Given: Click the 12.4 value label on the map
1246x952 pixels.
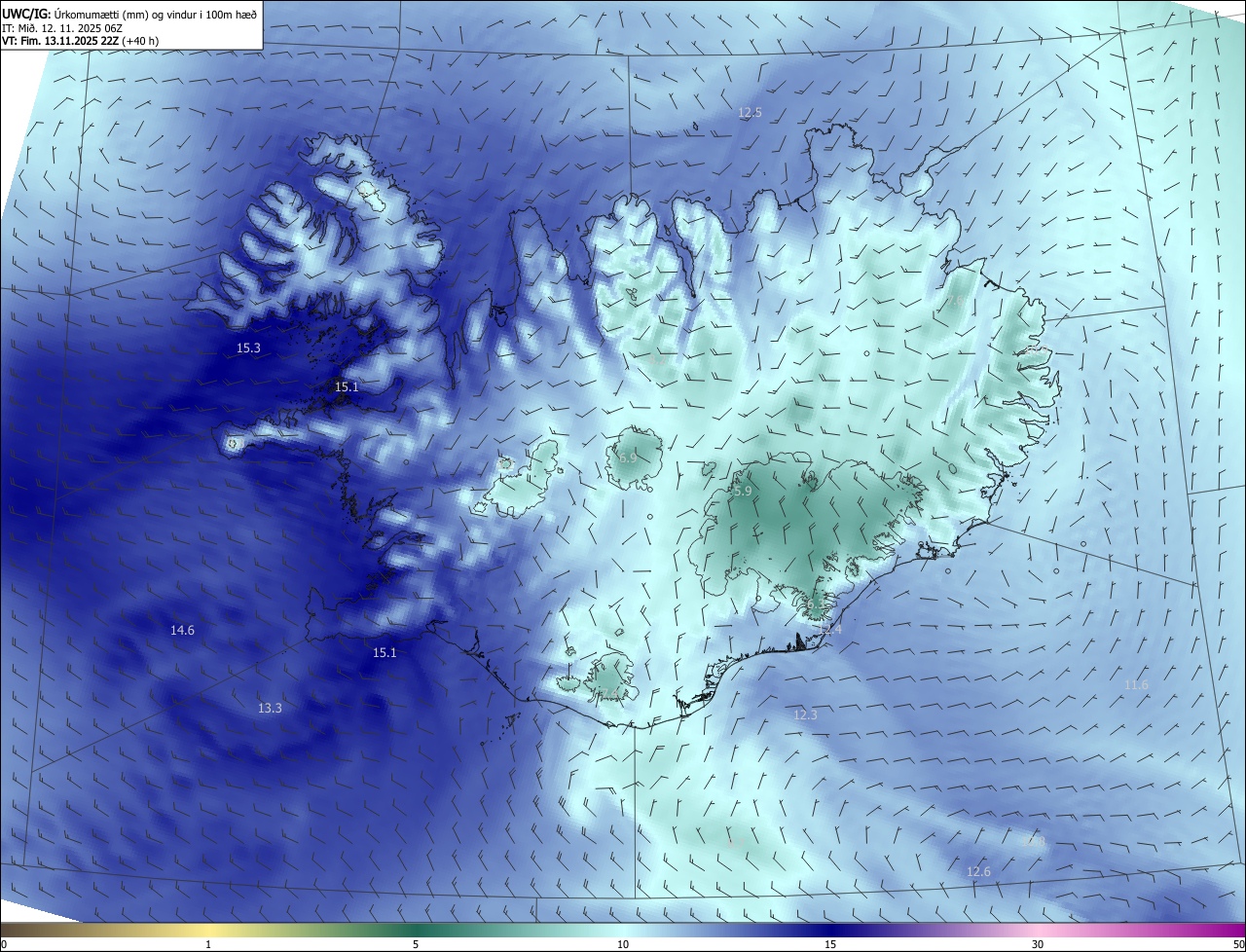Looking at the screenshot, I should click(829, 630).
